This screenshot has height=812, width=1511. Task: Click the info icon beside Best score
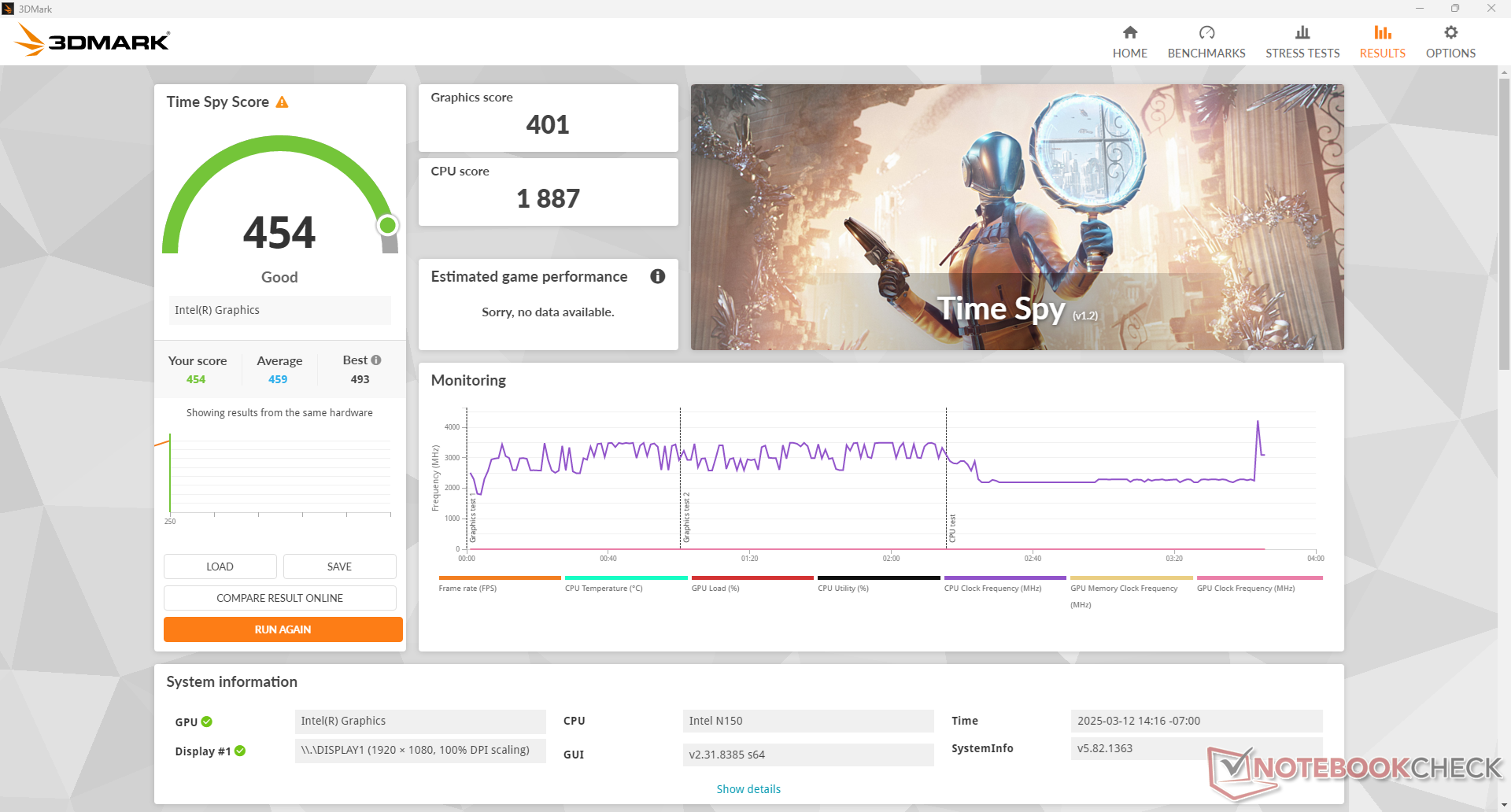[x=376, y=360]
